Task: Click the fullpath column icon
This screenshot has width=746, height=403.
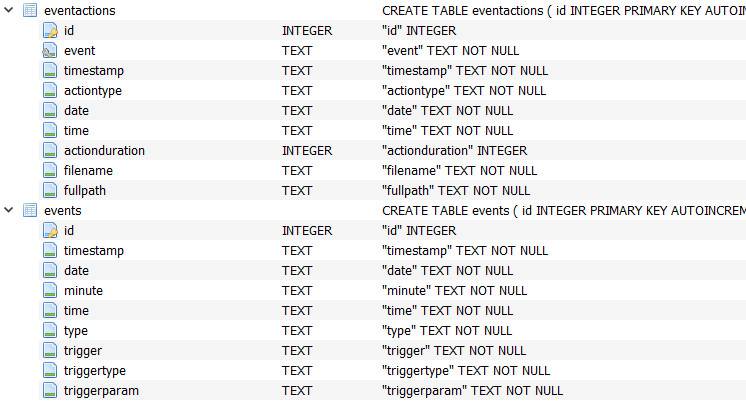Action: coord(51,190)
